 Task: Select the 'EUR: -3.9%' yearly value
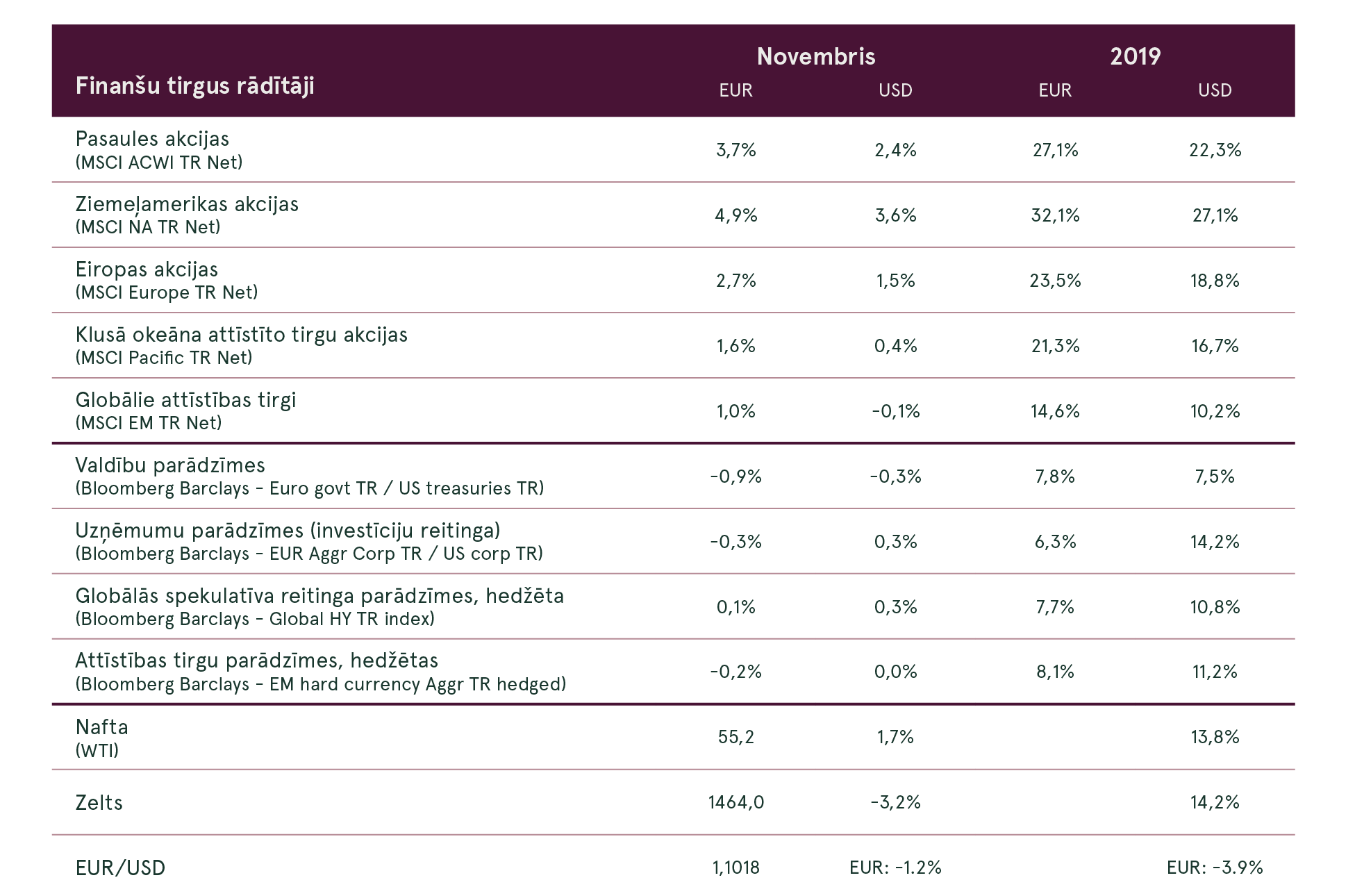click(x=1215, y=868)
